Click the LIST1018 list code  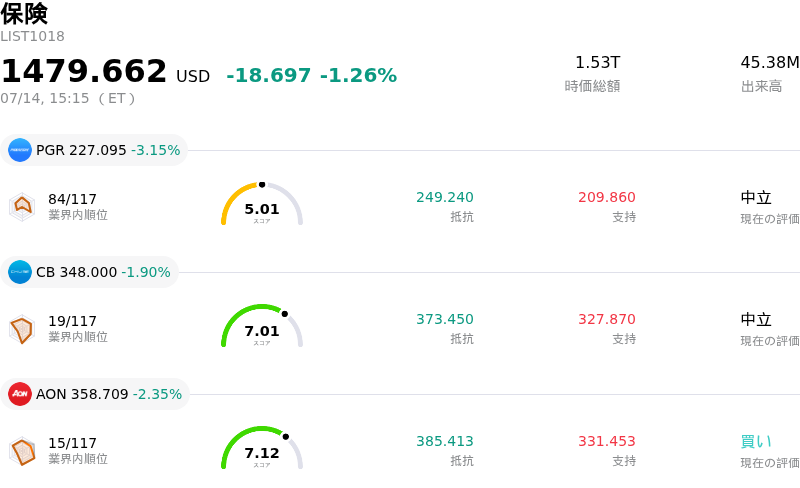point(32,36)
